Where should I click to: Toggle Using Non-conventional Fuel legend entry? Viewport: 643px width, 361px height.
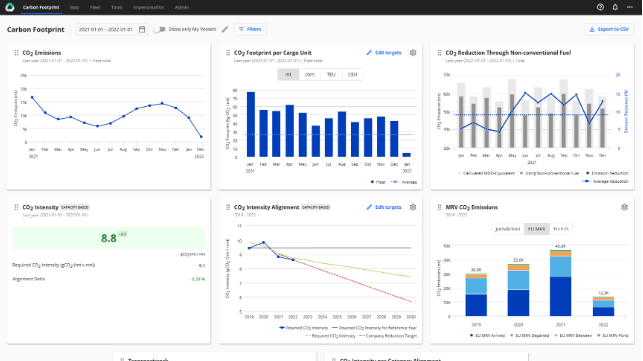pos(550,173)
